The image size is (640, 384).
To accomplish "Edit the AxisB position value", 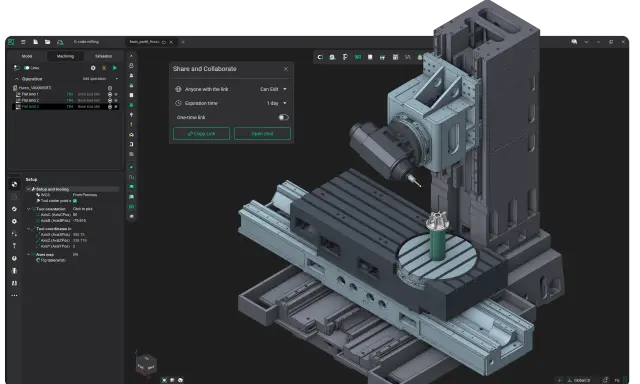I will (x=79, y=220).
